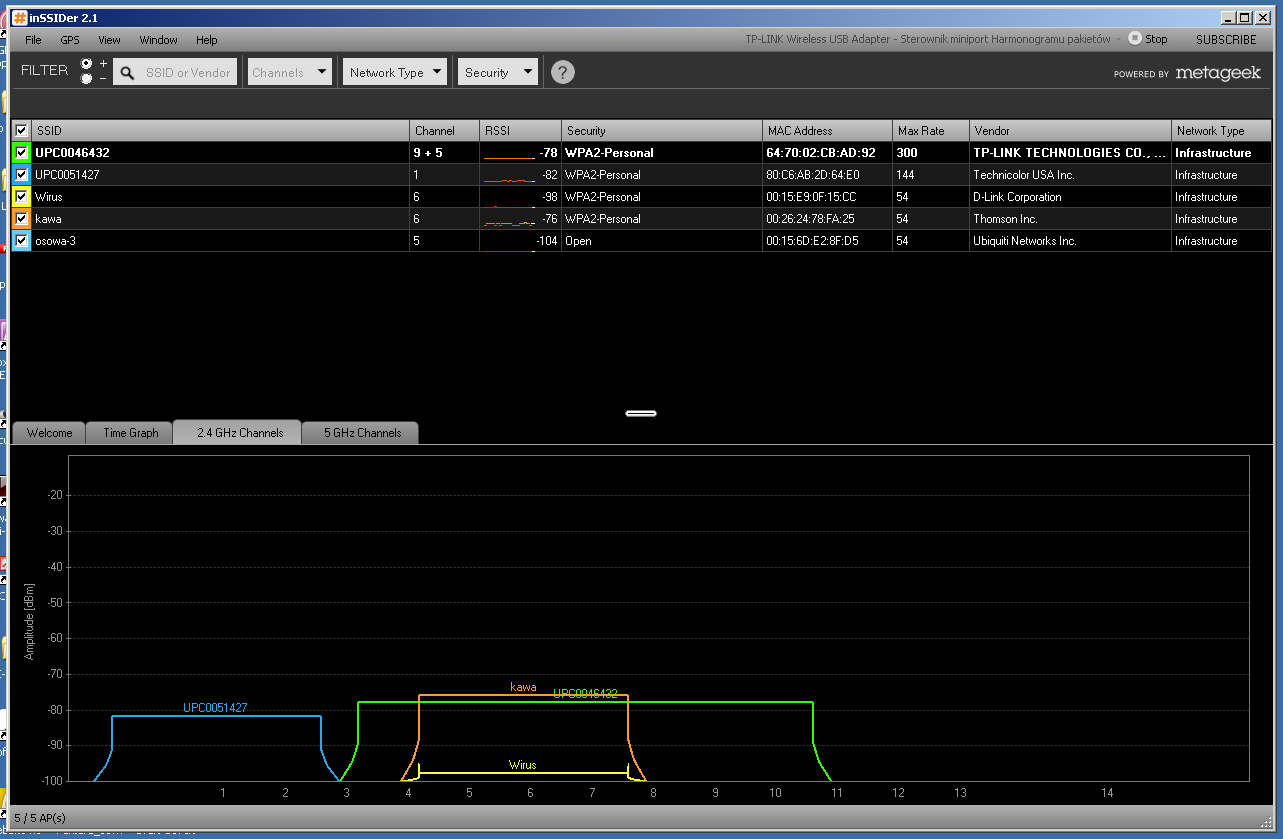Click MAC address 00:15:6D:E2:8F:D5
Viewport: 1283px width, 839px height.
tap(812, 241)
